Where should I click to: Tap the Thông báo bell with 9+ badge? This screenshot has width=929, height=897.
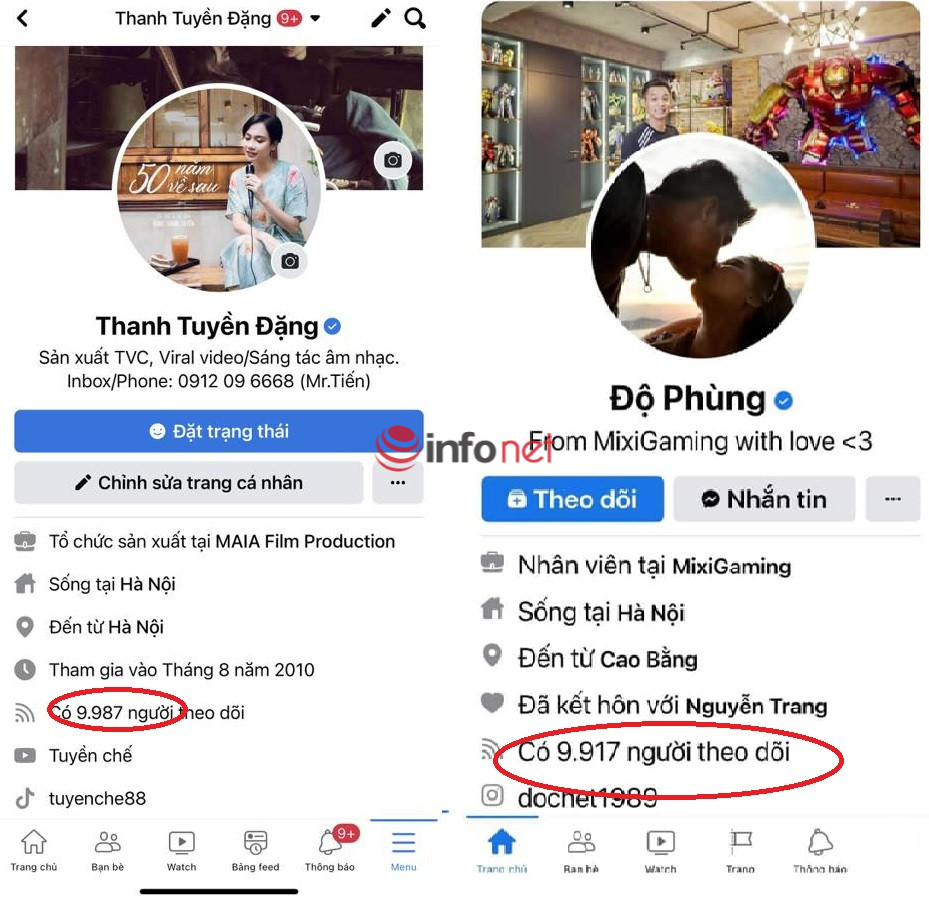coord(330,849)
